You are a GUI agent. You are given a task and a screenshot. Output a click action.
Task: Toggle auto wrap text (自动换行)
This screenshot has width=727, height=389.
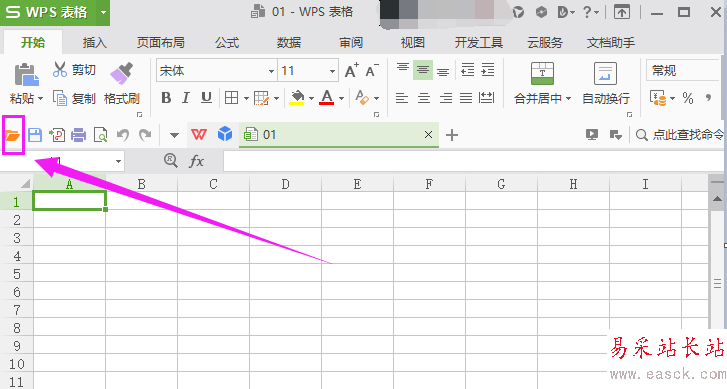pos(606,84)
